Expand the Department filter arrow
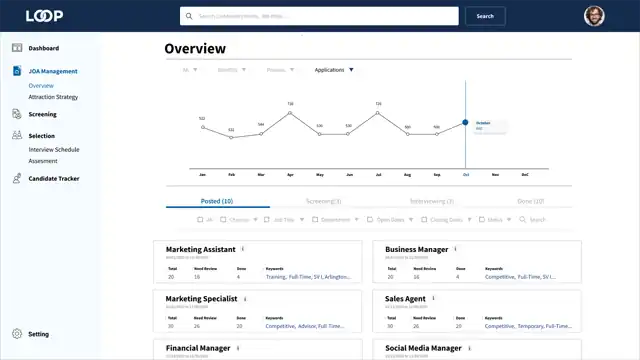 (x=356, y=220)
